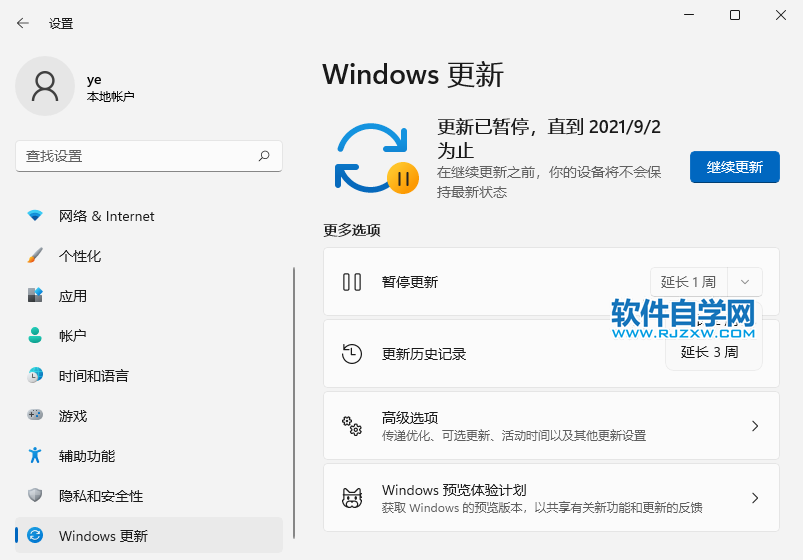Select the personalization paintbrush icon

tap(35, 255)
